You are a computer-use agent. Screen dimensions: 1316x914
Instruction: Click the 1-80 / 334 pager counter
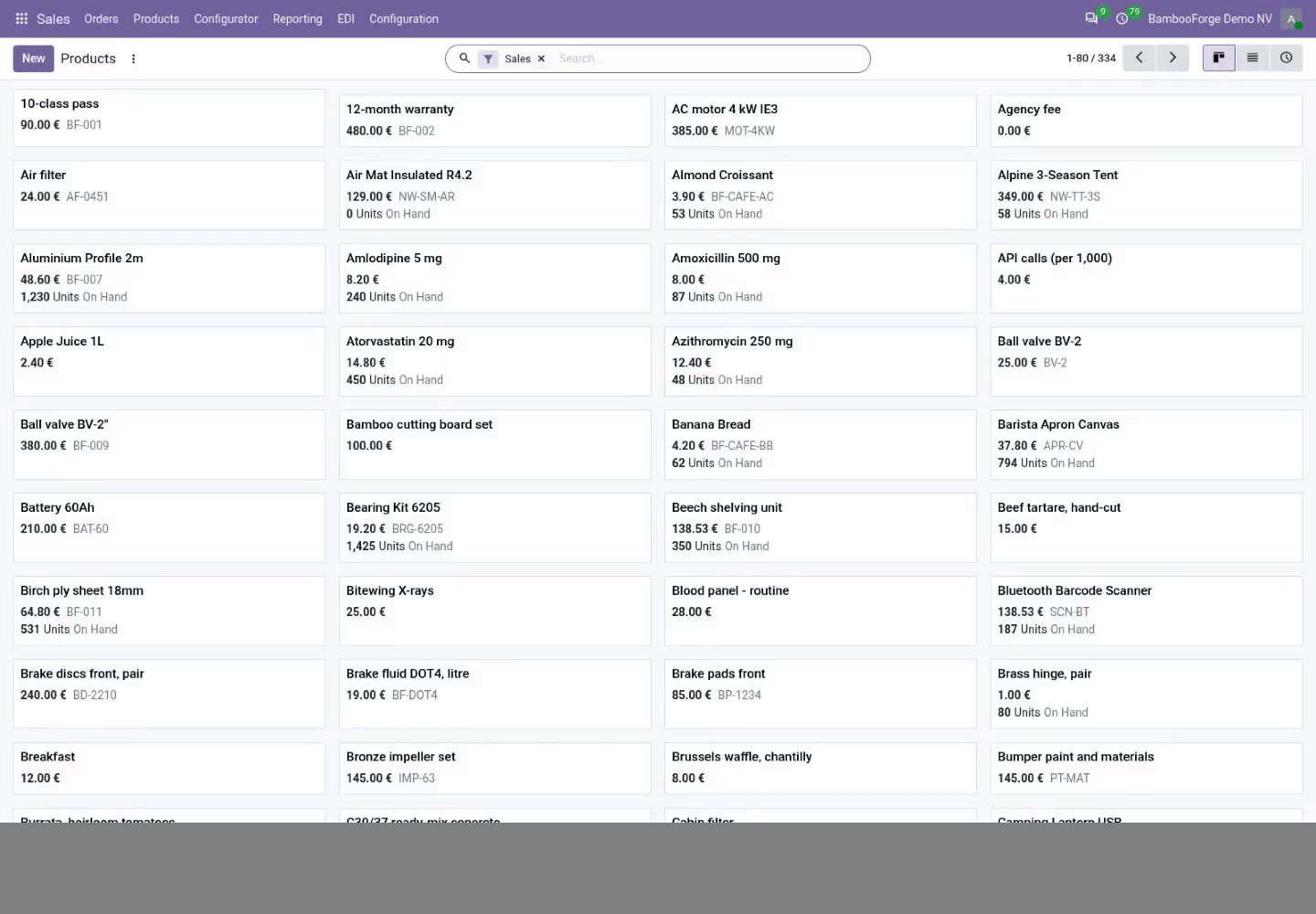click(1091, 58)
